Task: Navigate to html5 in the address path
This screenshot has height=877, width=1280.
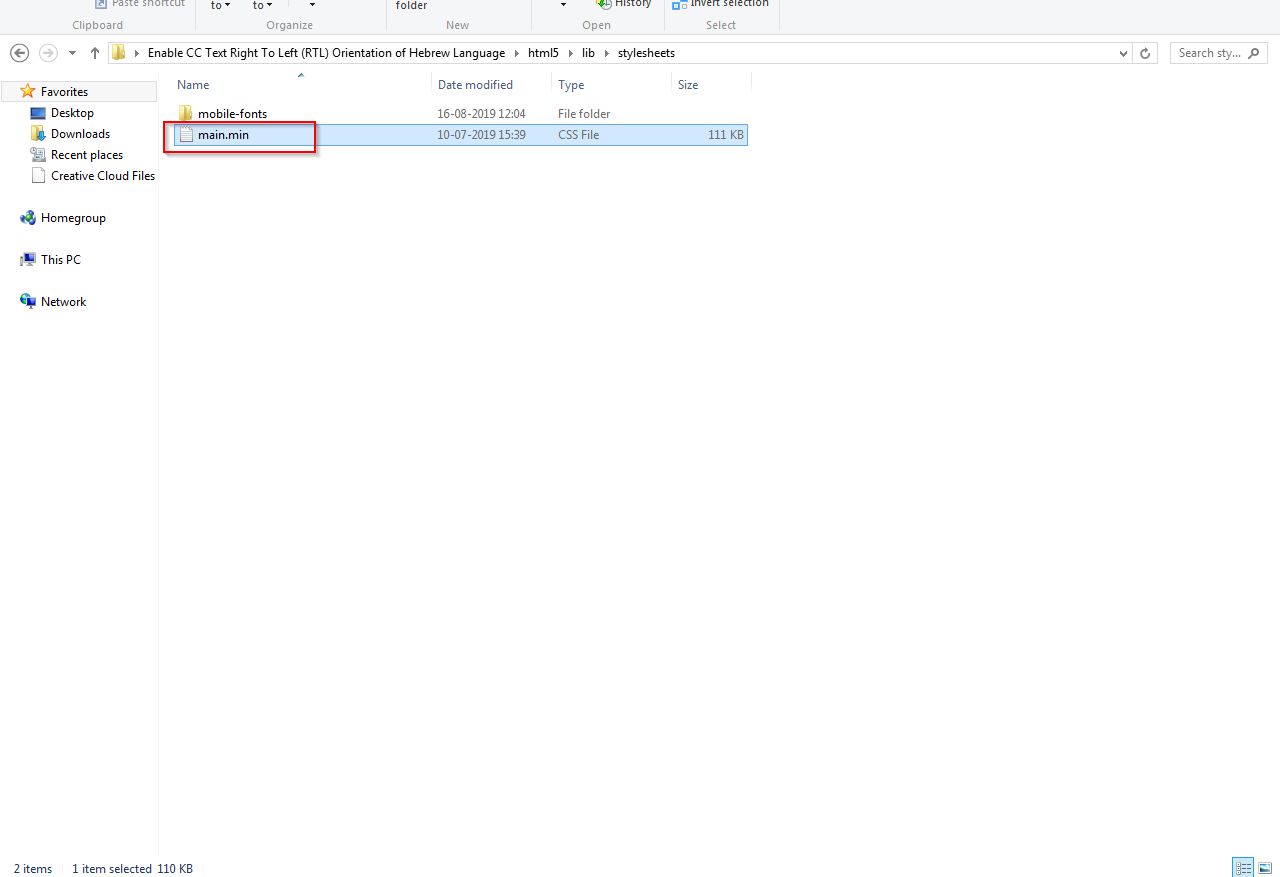Action: coord(543,53)
